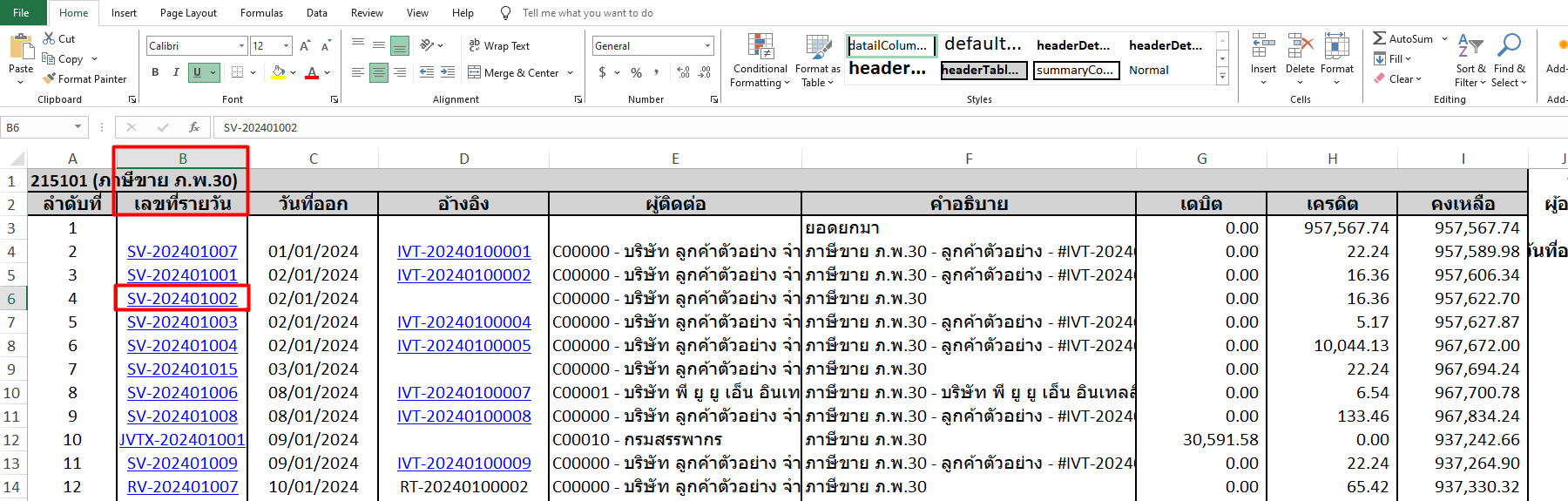This screenshot has width=1568, height=501.
Task: Click the Cut scissors icon
Action: pos(50,38)
